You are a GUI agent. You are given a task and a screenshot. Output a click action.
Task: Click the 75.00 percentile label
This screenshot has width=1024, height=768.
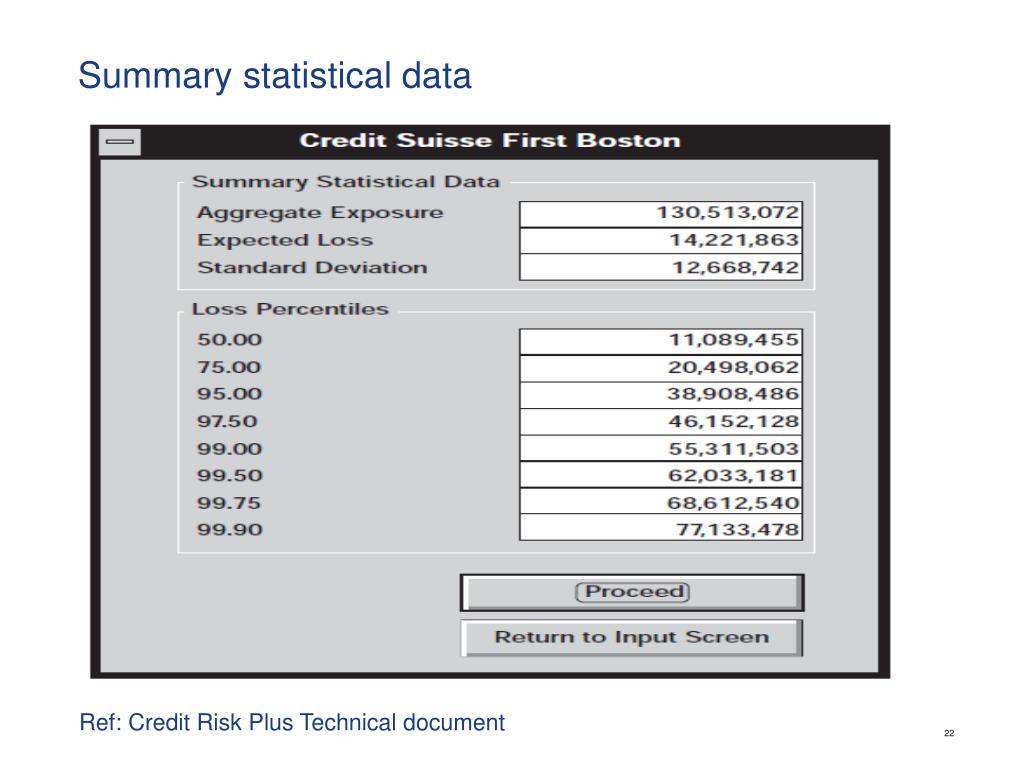229,367
